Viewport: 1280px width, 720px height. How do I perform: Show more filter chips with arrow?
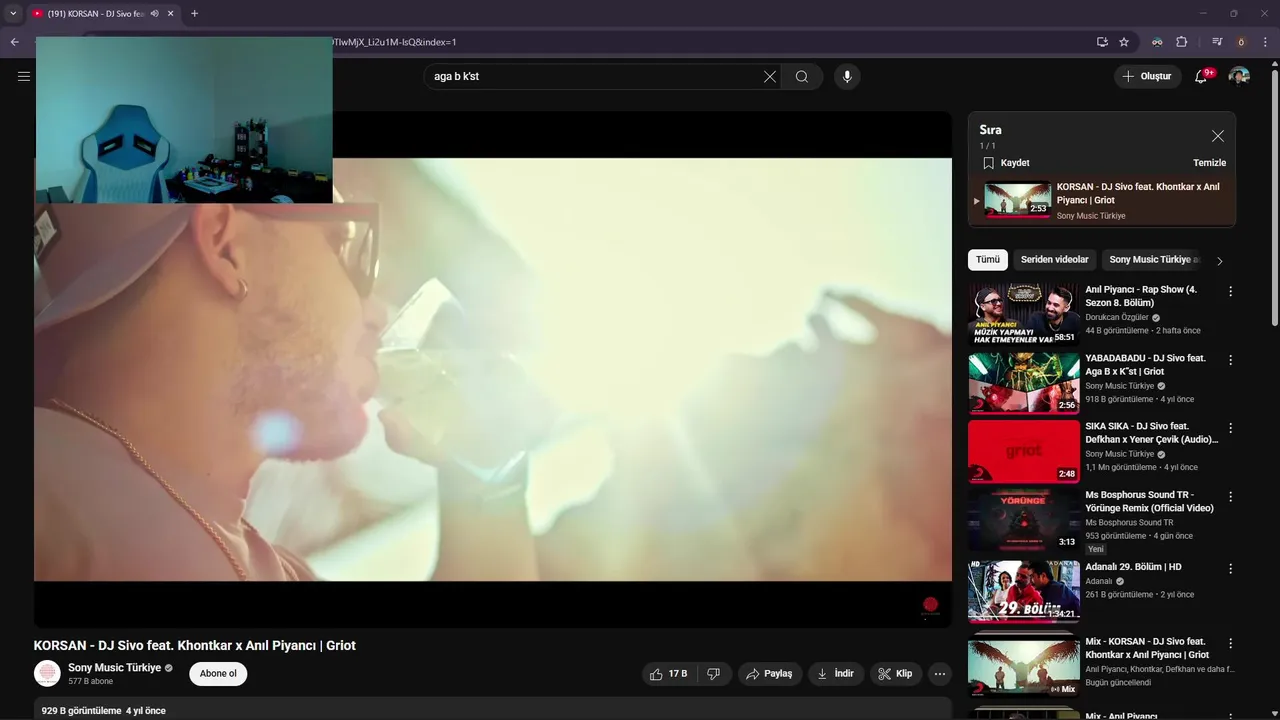click(x=1219, y=261)
